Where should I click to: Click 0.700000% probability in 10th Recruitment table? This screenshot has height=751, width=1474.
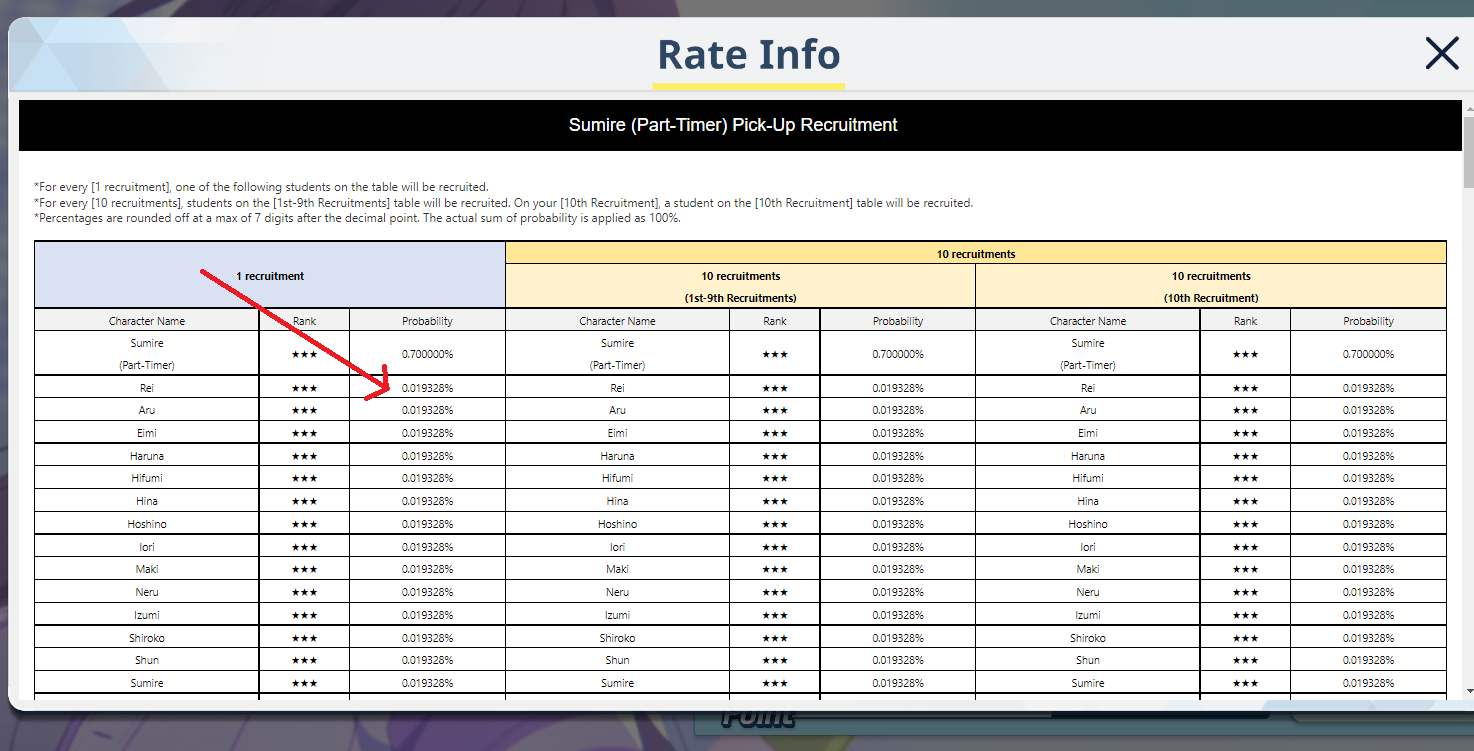pos(1368,354)
